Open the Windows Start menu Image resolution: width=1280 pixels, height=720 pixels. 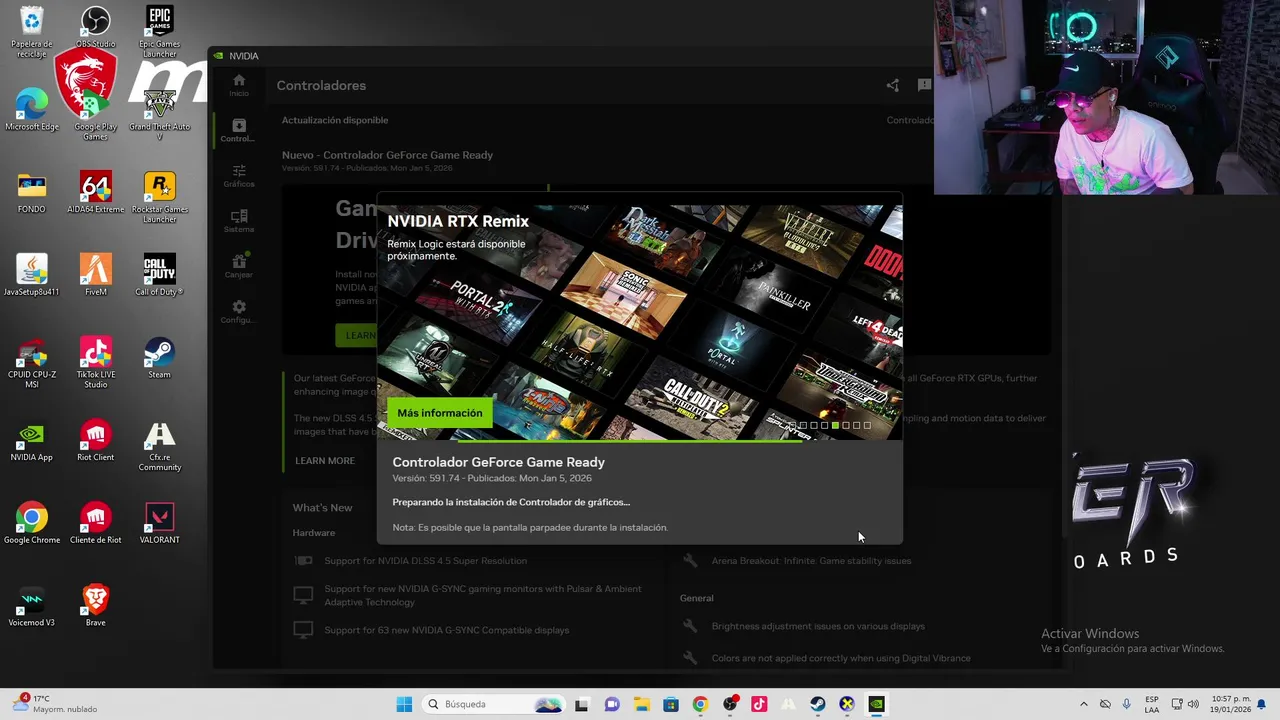404,704
